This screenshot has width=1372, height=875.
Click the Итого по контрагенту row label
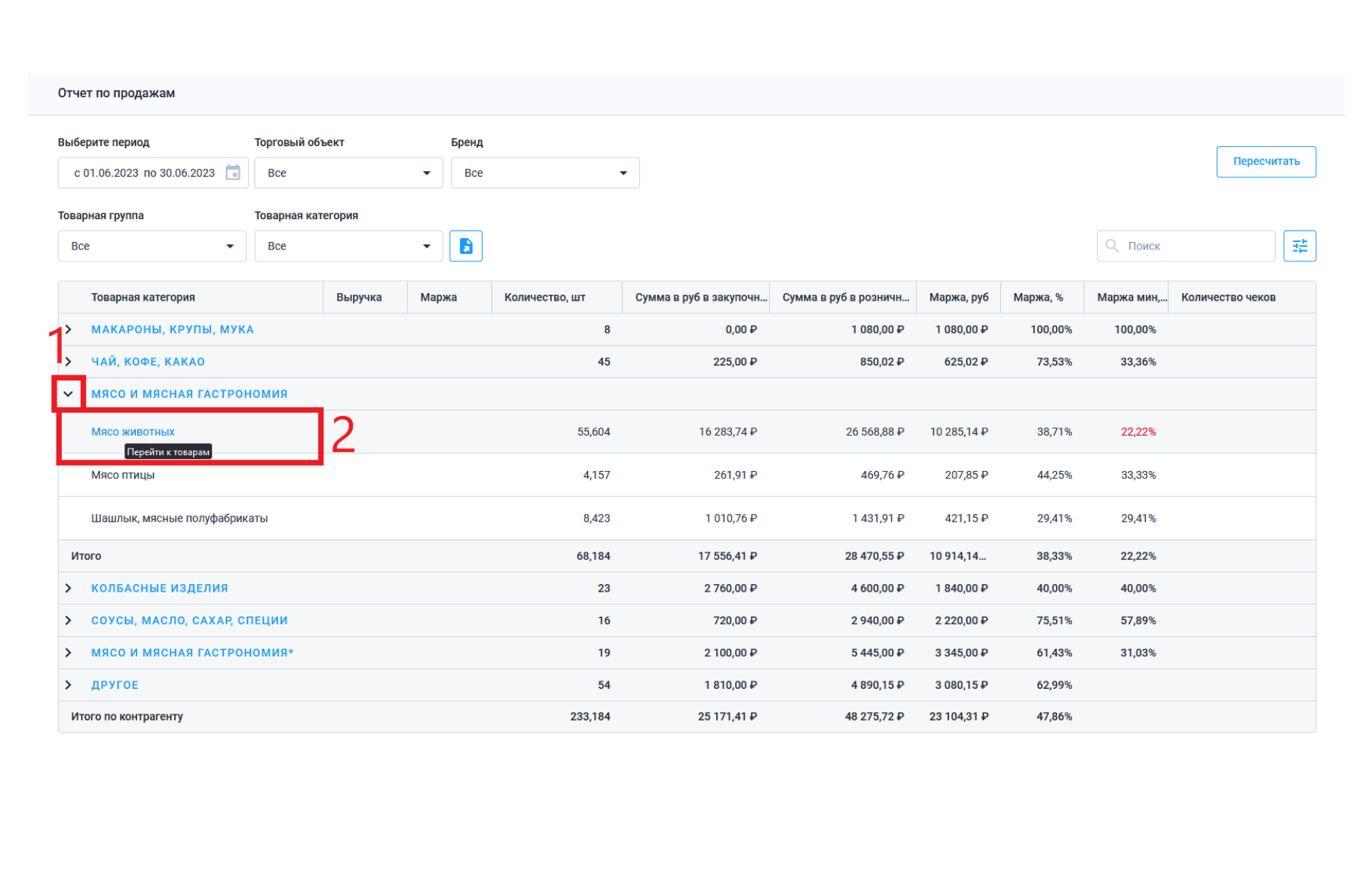127,717
